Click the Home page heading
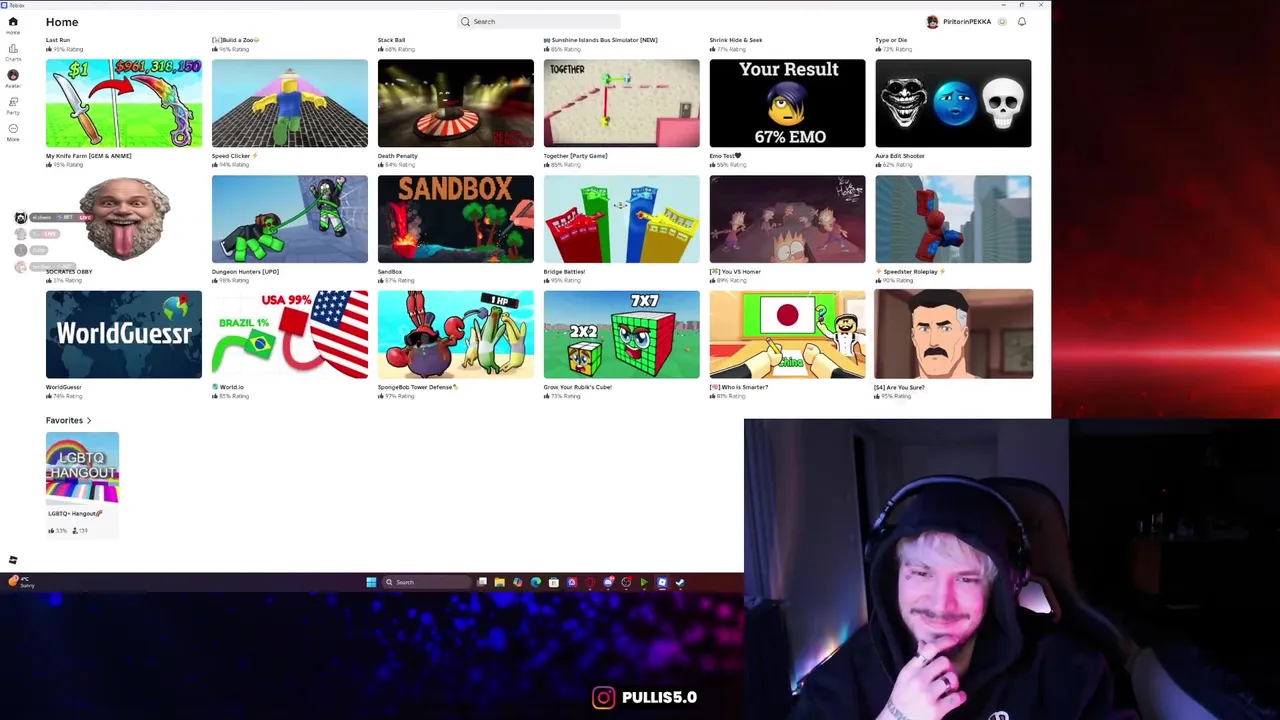This screenshot has height=720, width=1280. [x=62, y=22]
